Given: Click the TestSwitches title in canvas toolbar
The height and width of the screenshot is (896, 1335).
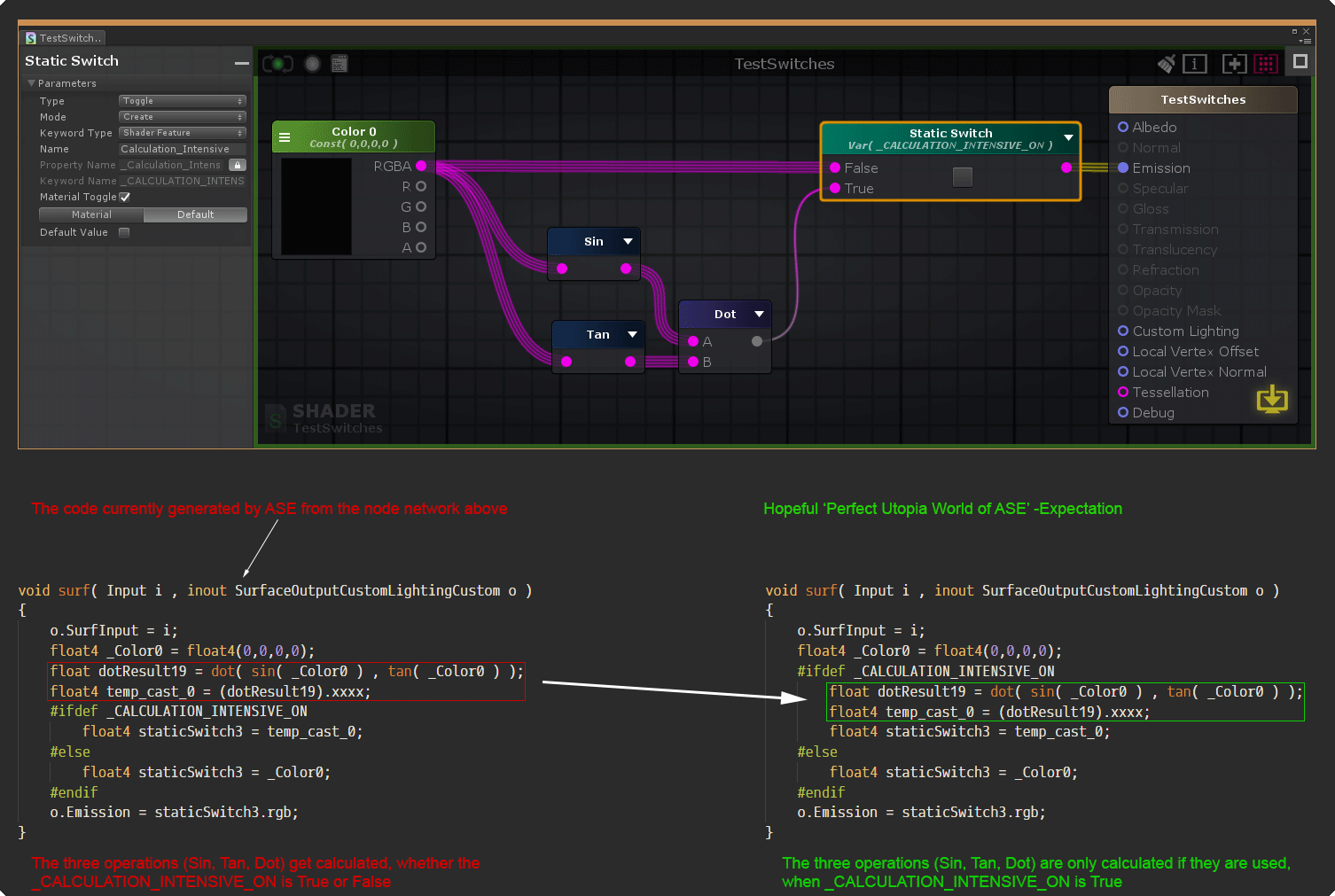Looking at the screenshot, I should click(785, 64).
